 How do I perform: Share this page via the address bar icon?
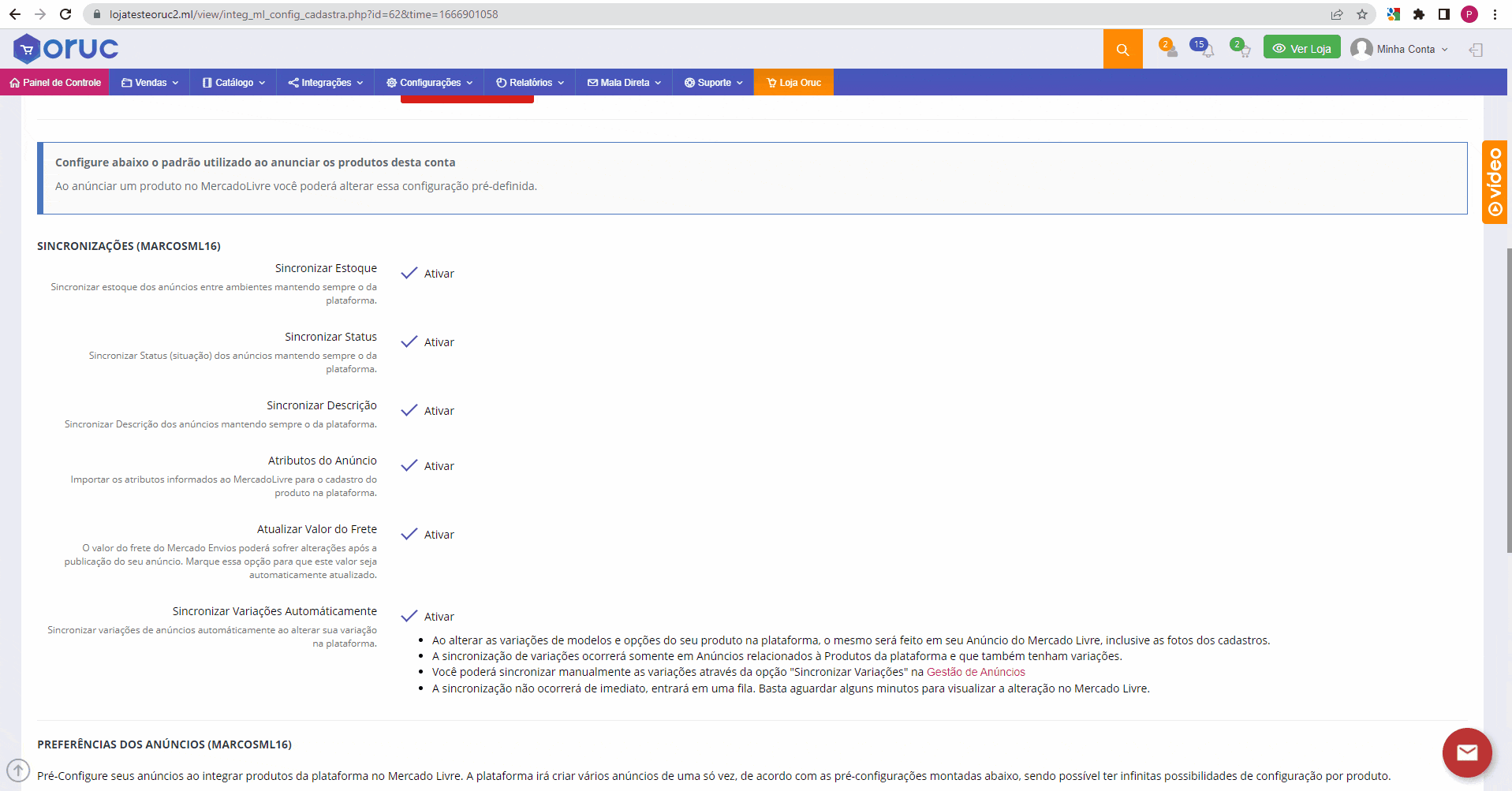coord(1337,14)
